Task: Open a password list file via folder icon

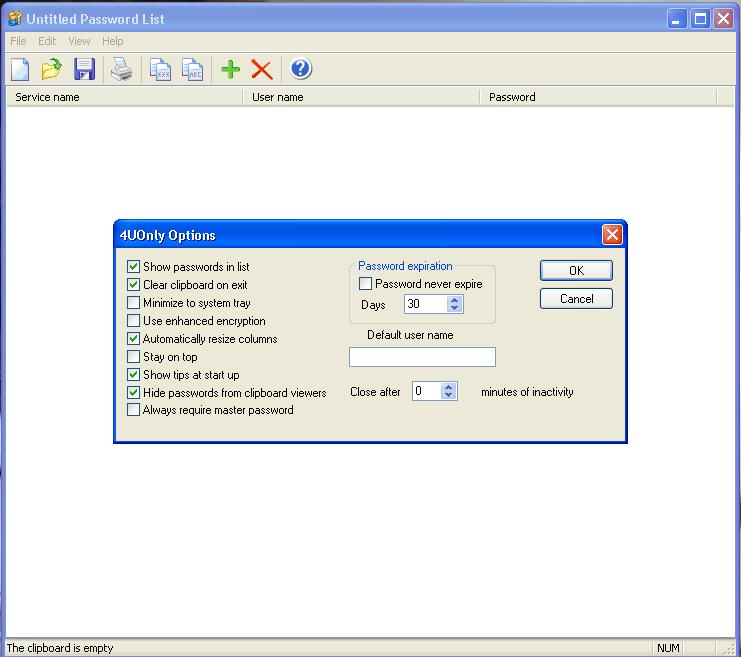Action: [51, 69]
